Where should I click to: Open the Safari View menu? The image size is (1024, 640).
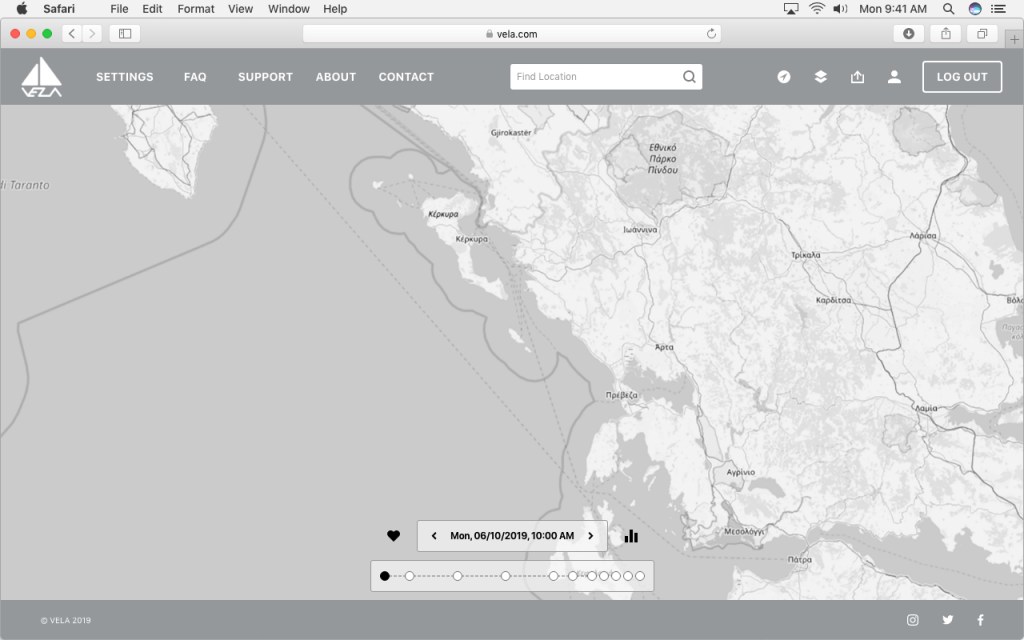coord(240,9)
